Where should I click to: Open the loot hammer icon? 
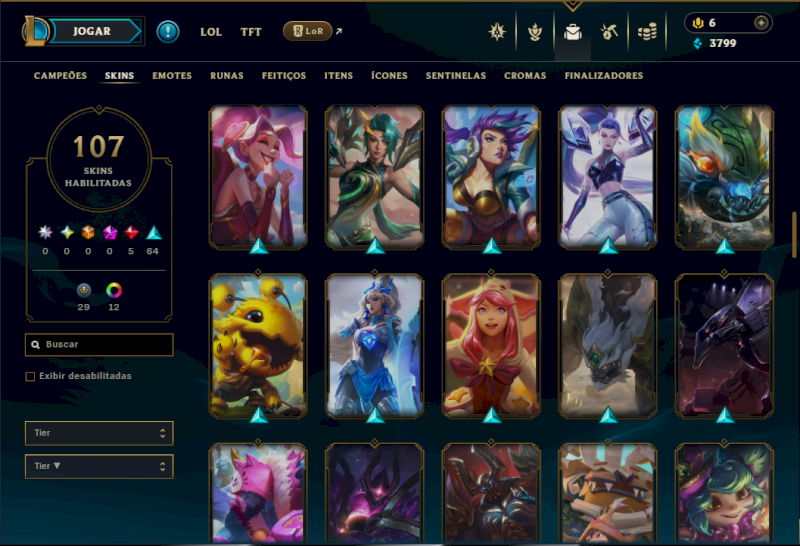pyautogui.click(x=610, y=32)
